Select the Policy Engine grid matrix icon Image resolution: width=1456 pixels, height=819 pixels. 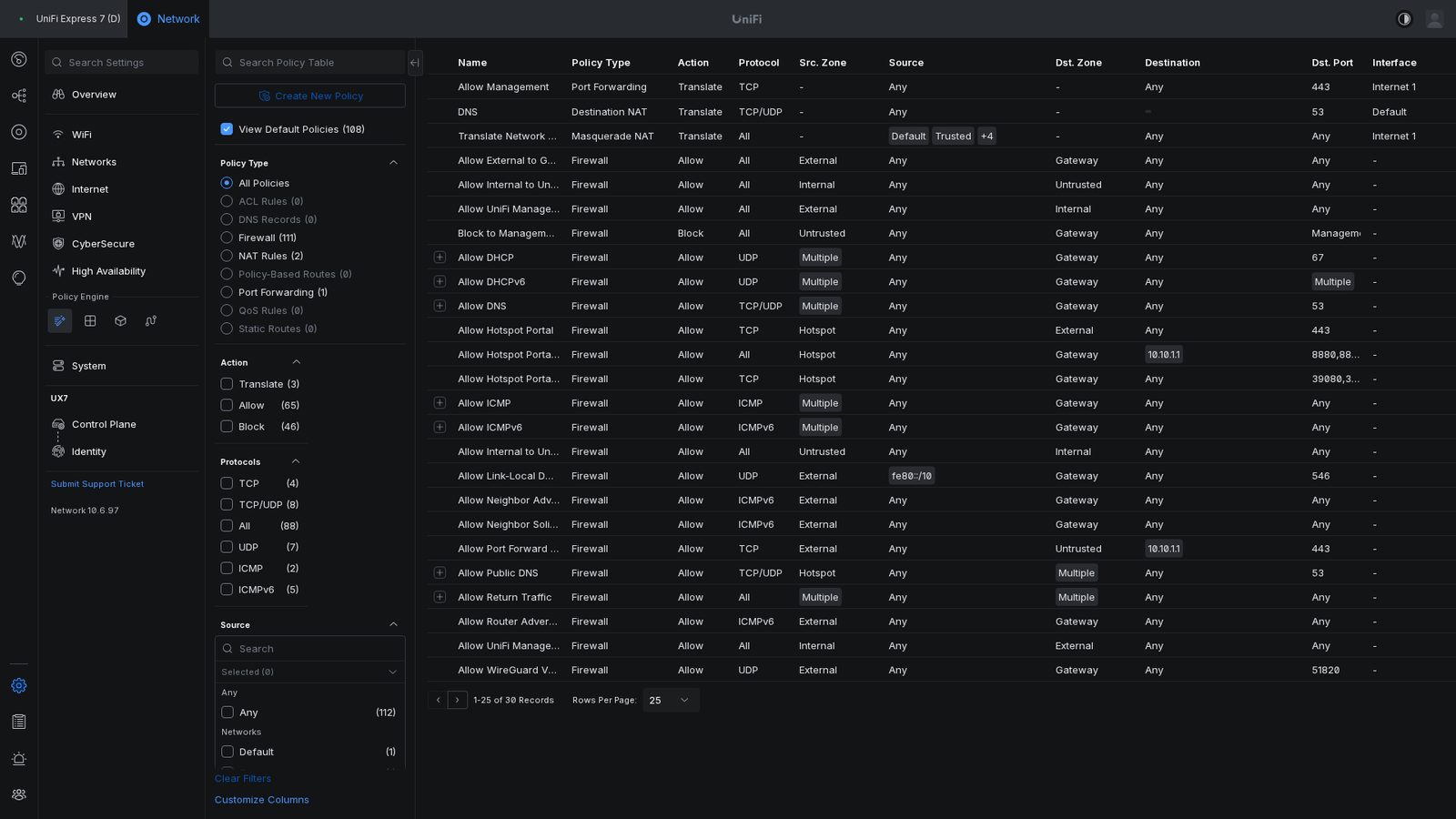point(90,320)
